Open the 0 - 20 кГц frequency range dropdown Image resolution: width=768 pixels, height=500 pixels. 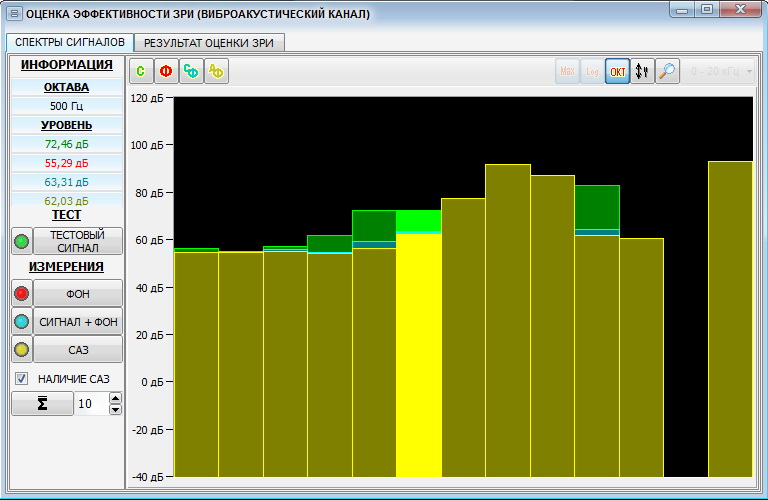tap(720, 72)
